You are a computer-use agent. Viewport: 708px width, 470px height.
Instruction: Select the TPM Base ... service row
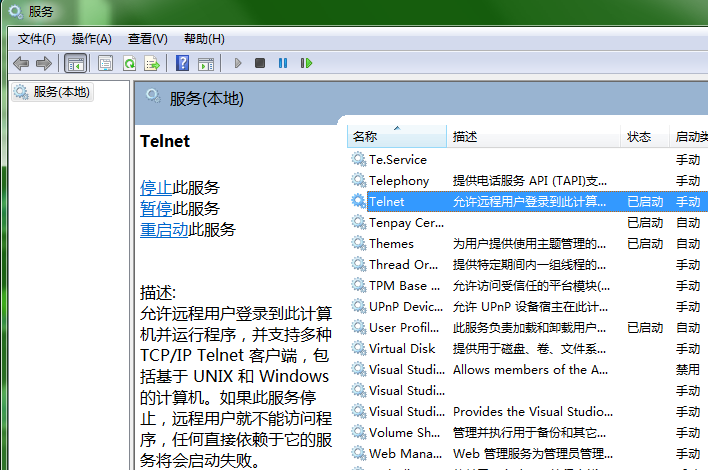click(527, 285)
